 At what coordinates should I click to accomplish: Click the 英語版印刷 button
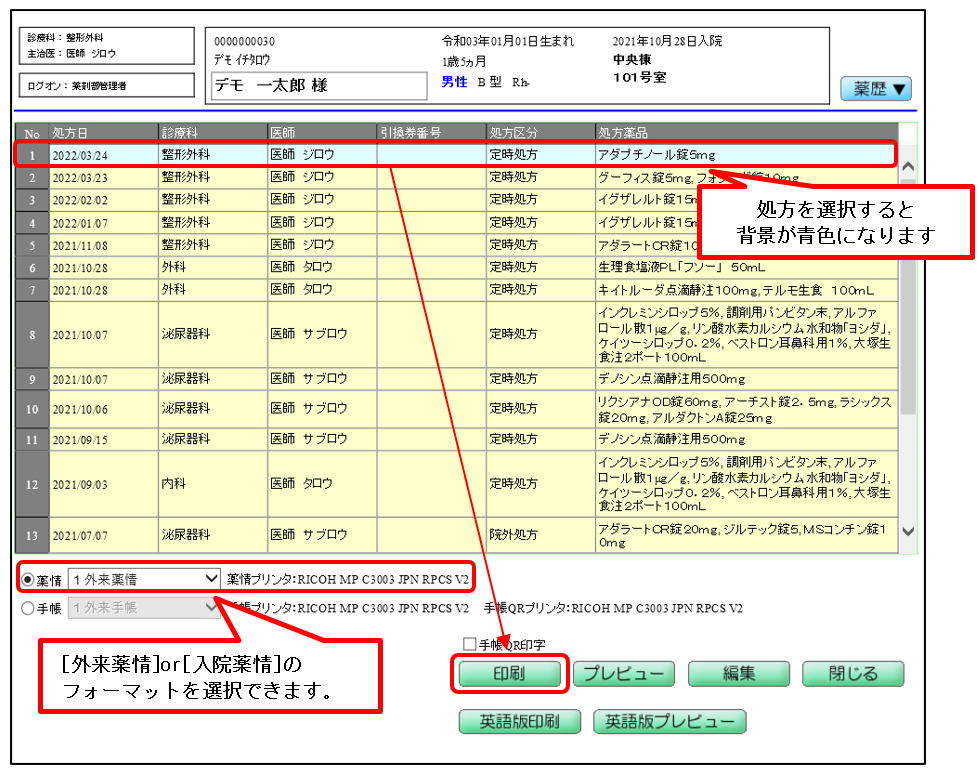tap(520, 722)
